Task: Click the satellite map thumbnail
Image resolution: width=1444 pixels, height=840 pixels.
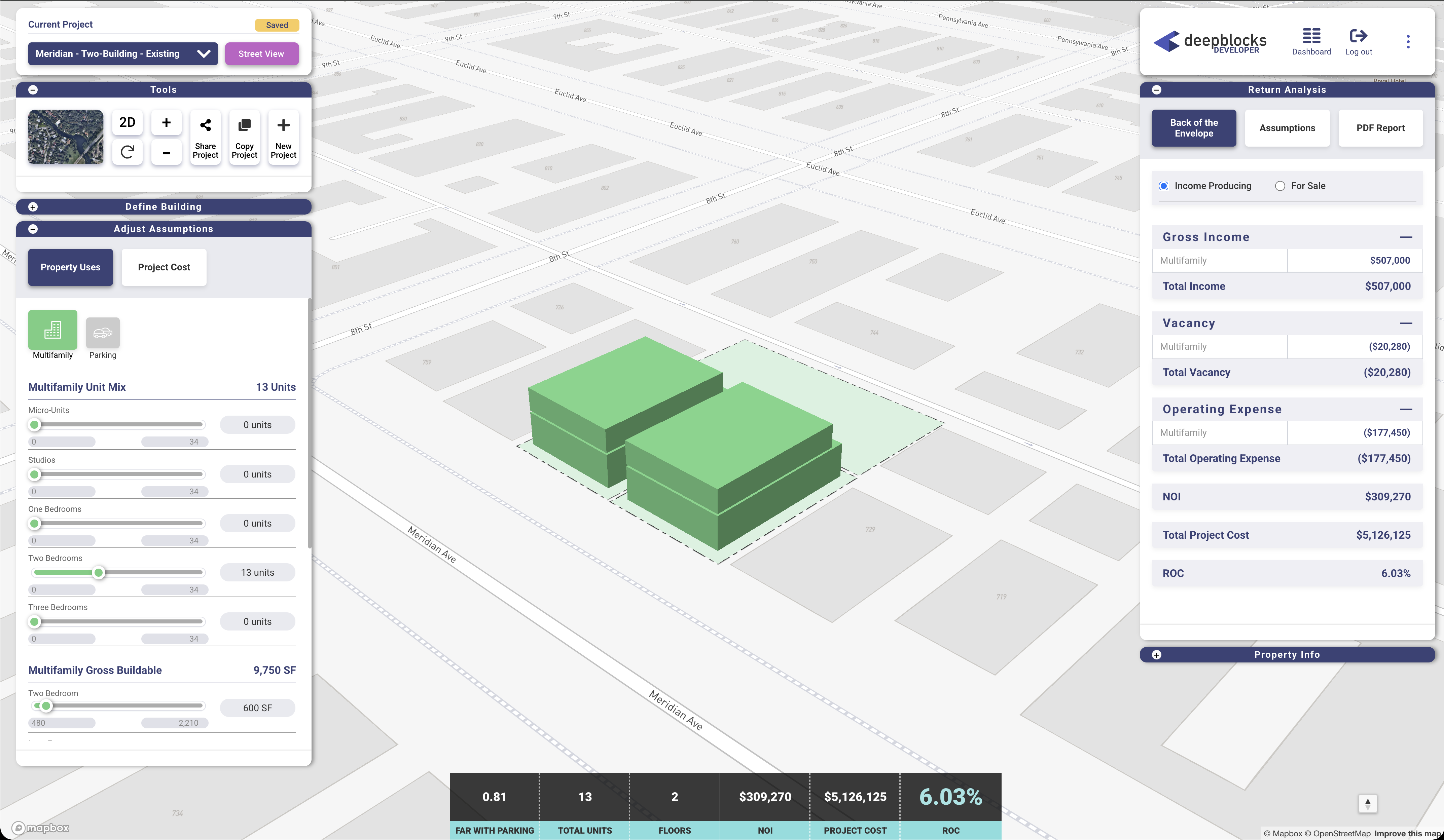Action: 65,137
